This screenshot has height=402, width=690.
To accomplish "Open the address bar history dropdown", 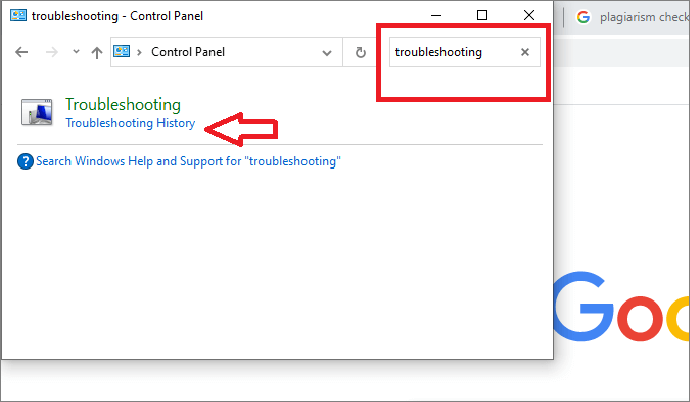I will 327,53.
